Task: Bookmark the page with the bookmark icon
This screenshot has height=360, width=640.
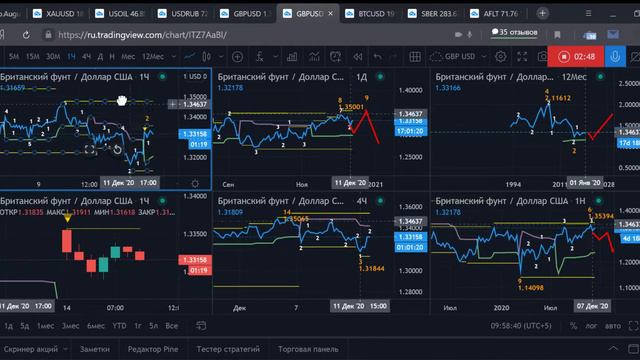Action: [557, 35]
